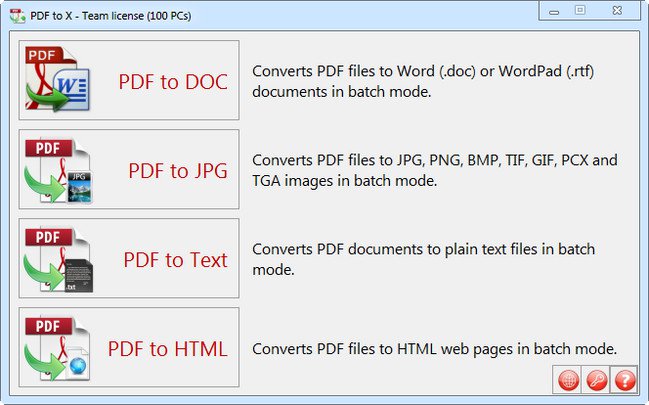Open help via the question mark icon

pyautogui.click(x=624, y=380)
